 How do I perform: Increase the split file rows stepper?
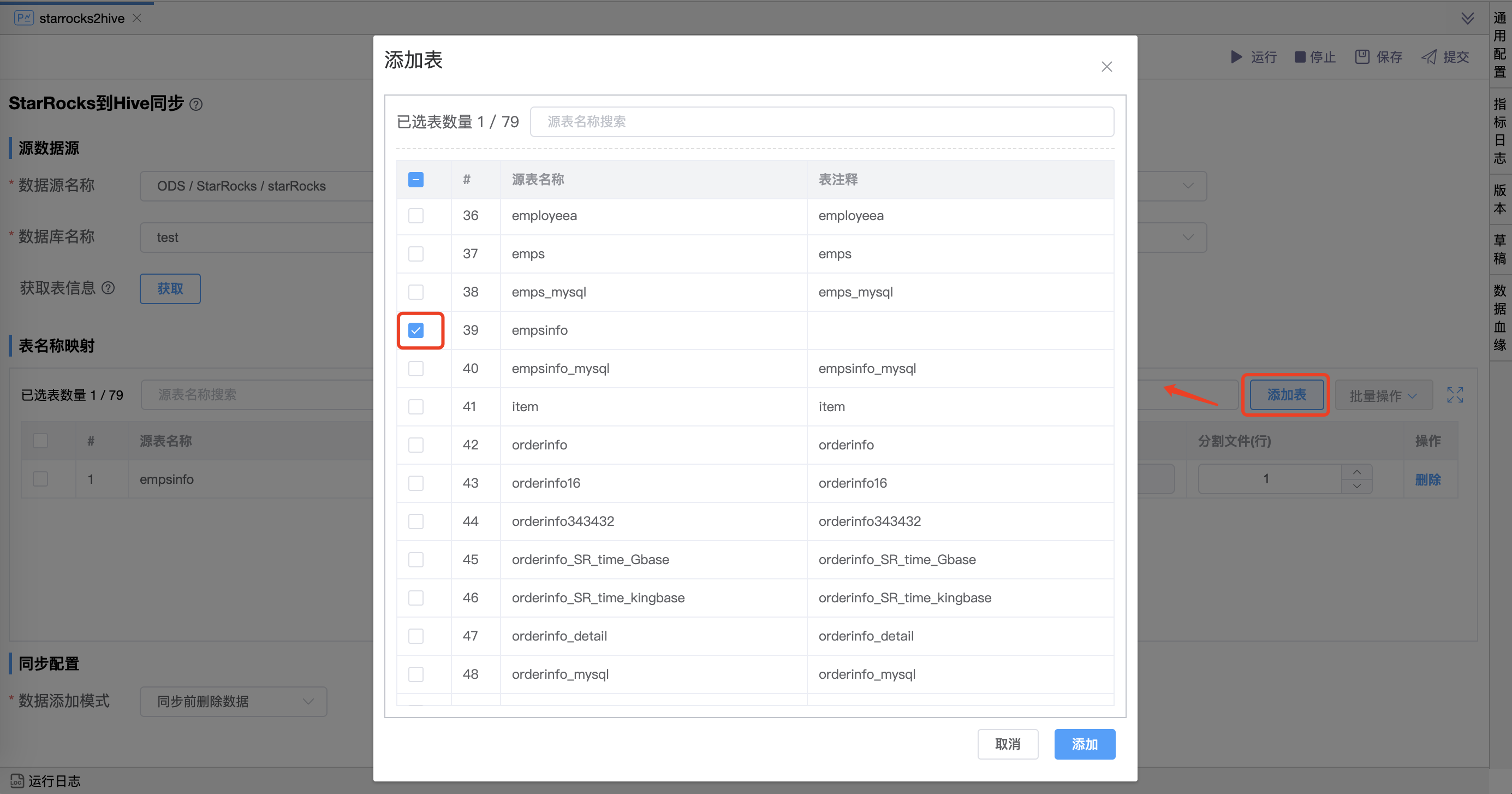[1356, 472]
